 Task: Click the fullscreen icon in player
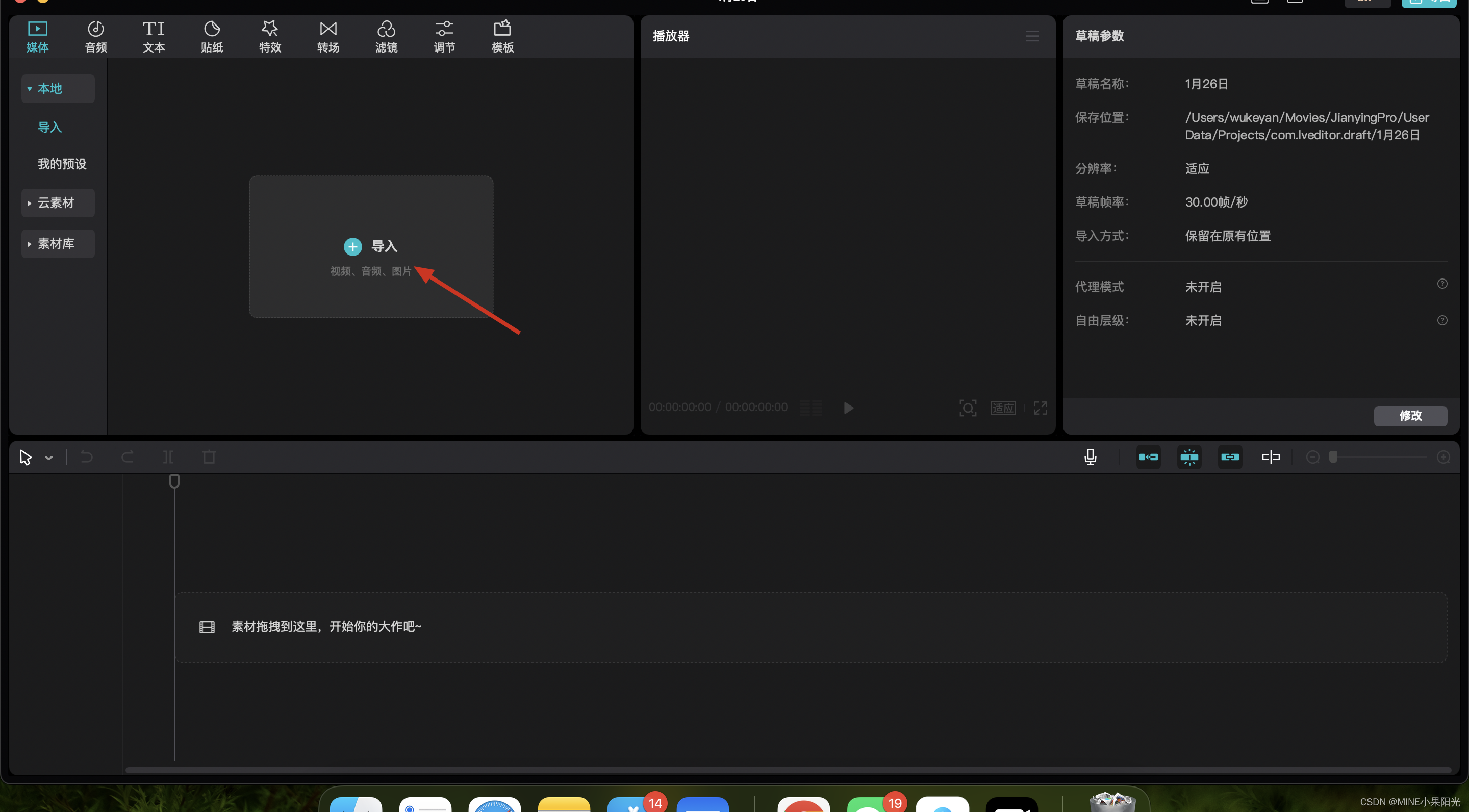(x=1040, y=408)
